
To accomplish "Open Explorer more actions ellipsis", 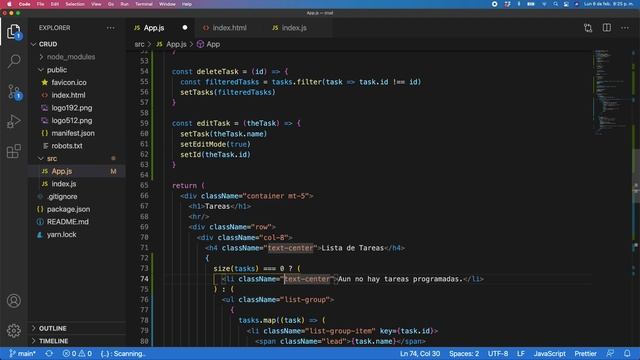I will 111,28.
